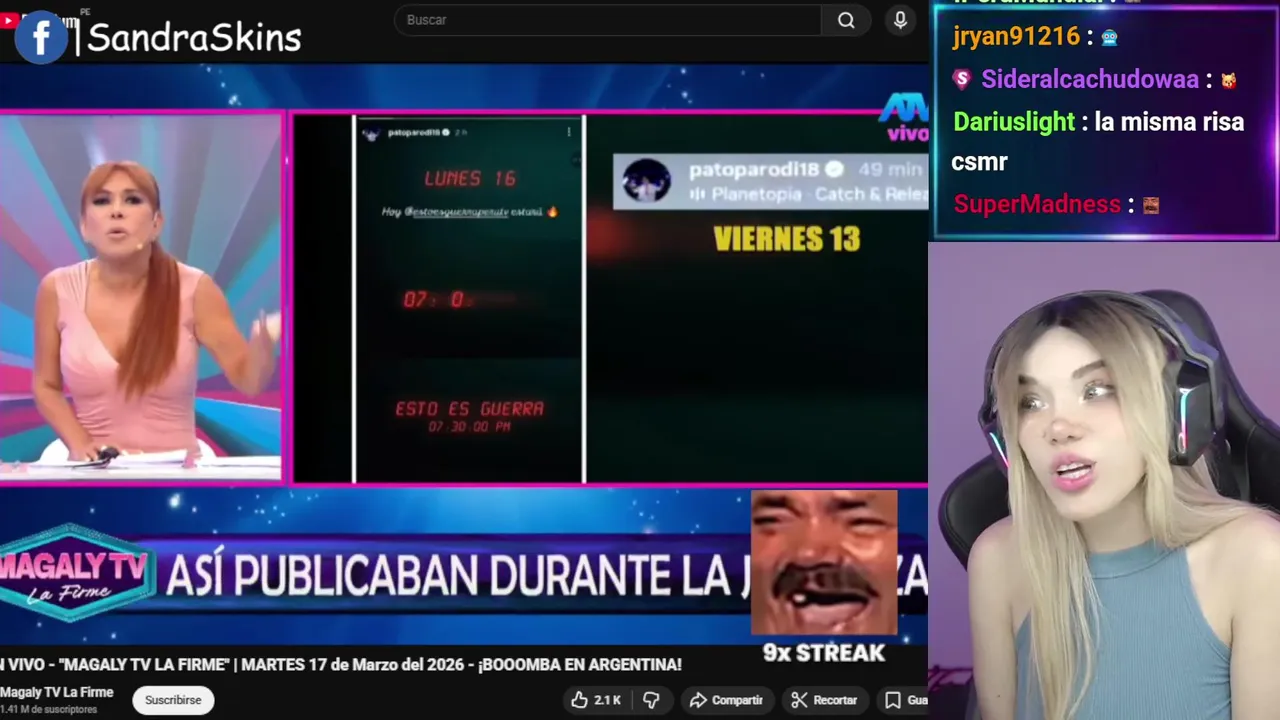Click the Sideralcachudowaa subscriber badge
The width and height of the screenshot is (1280, 720).
(961, 79)
